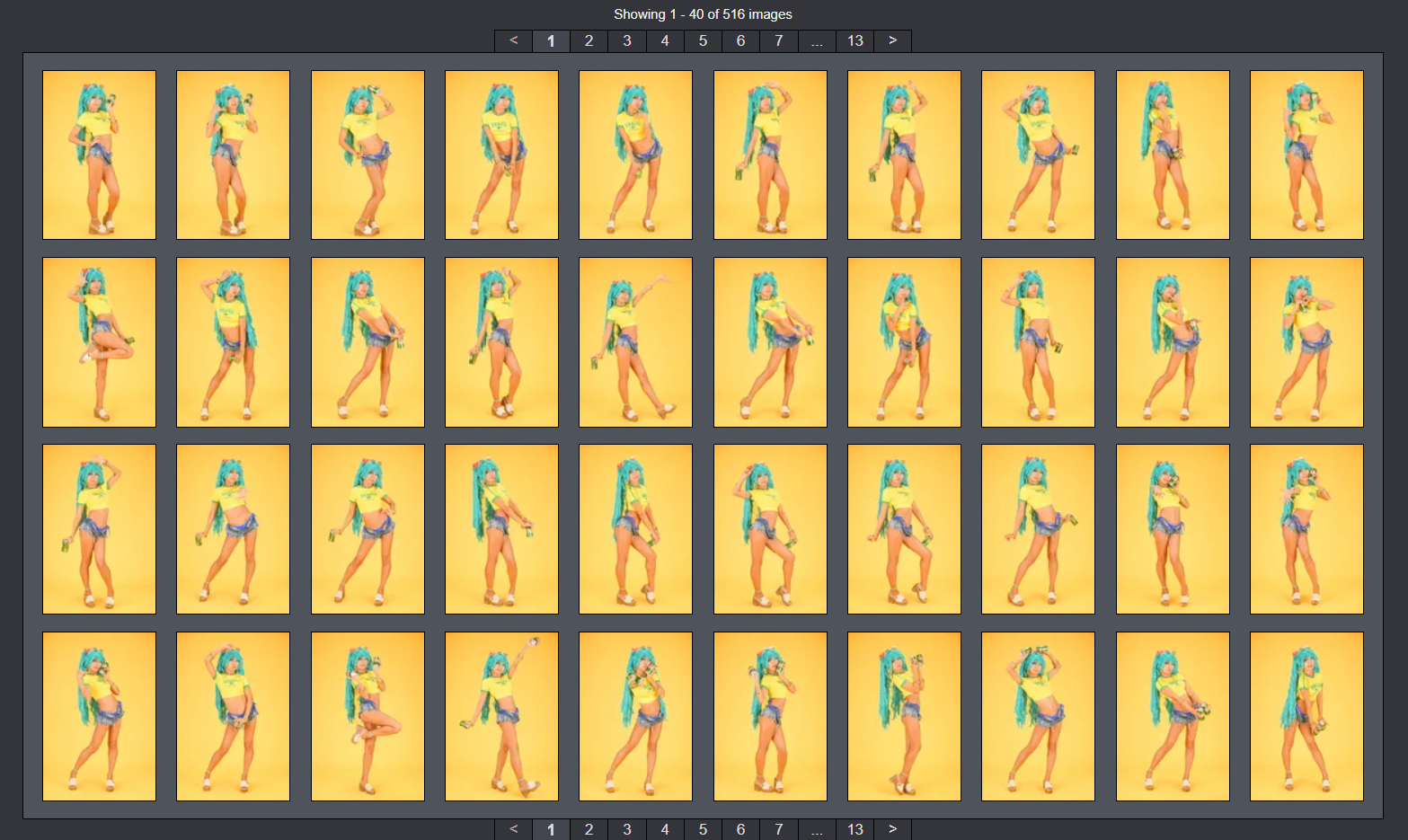
Task: Click the bottom next page arrow
Action: 892,829
